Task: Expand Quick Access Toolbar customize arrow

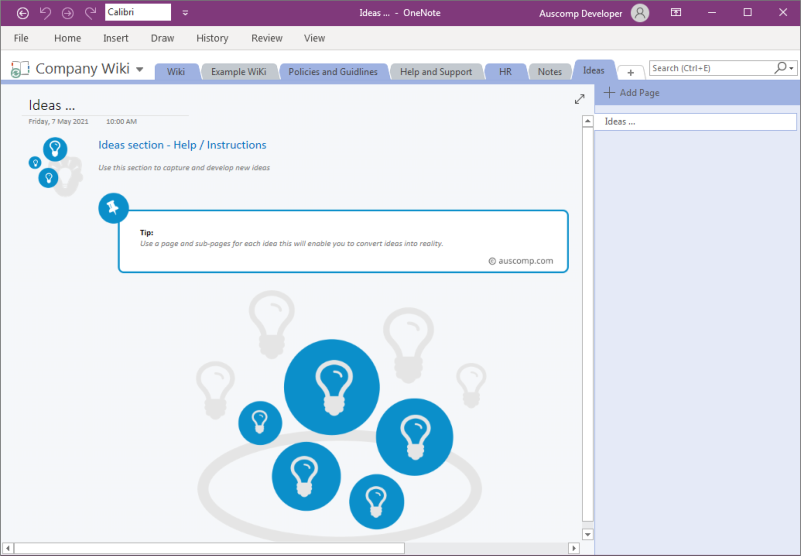Action: pos(185,13)
